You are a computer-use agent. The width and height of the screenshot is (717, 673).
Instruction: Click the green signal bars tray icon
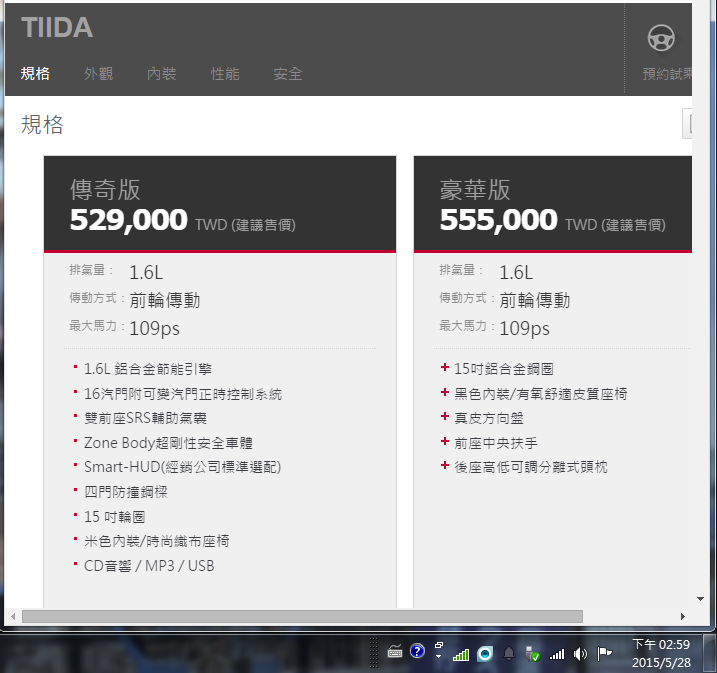(461, 655)
